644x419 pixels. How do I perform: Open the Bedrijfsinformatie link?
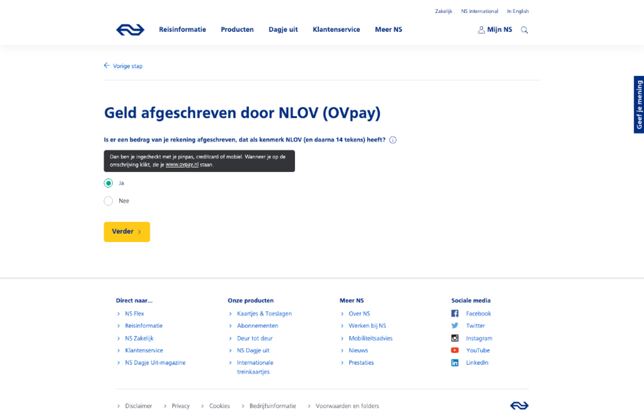273,406
